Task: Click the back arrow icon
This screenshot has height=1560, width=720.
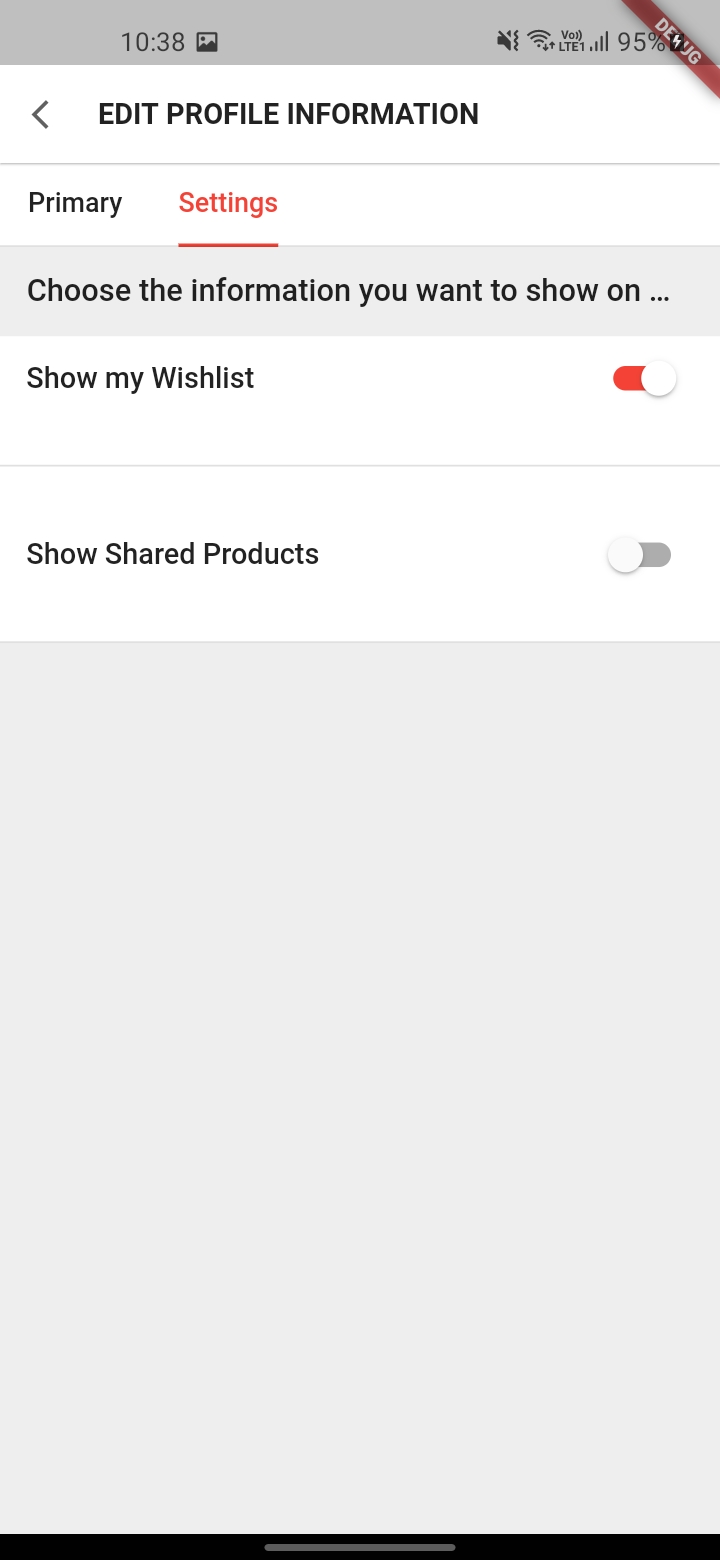Action: (x=40, y=114)
